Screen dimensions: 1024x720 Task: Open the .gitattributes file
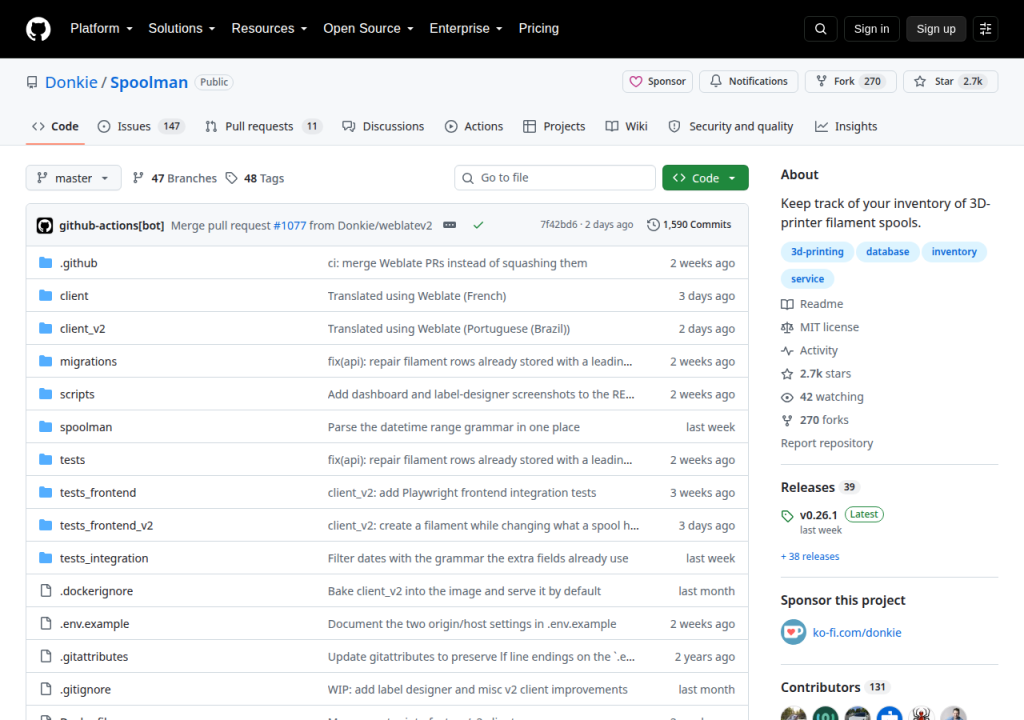94,657
